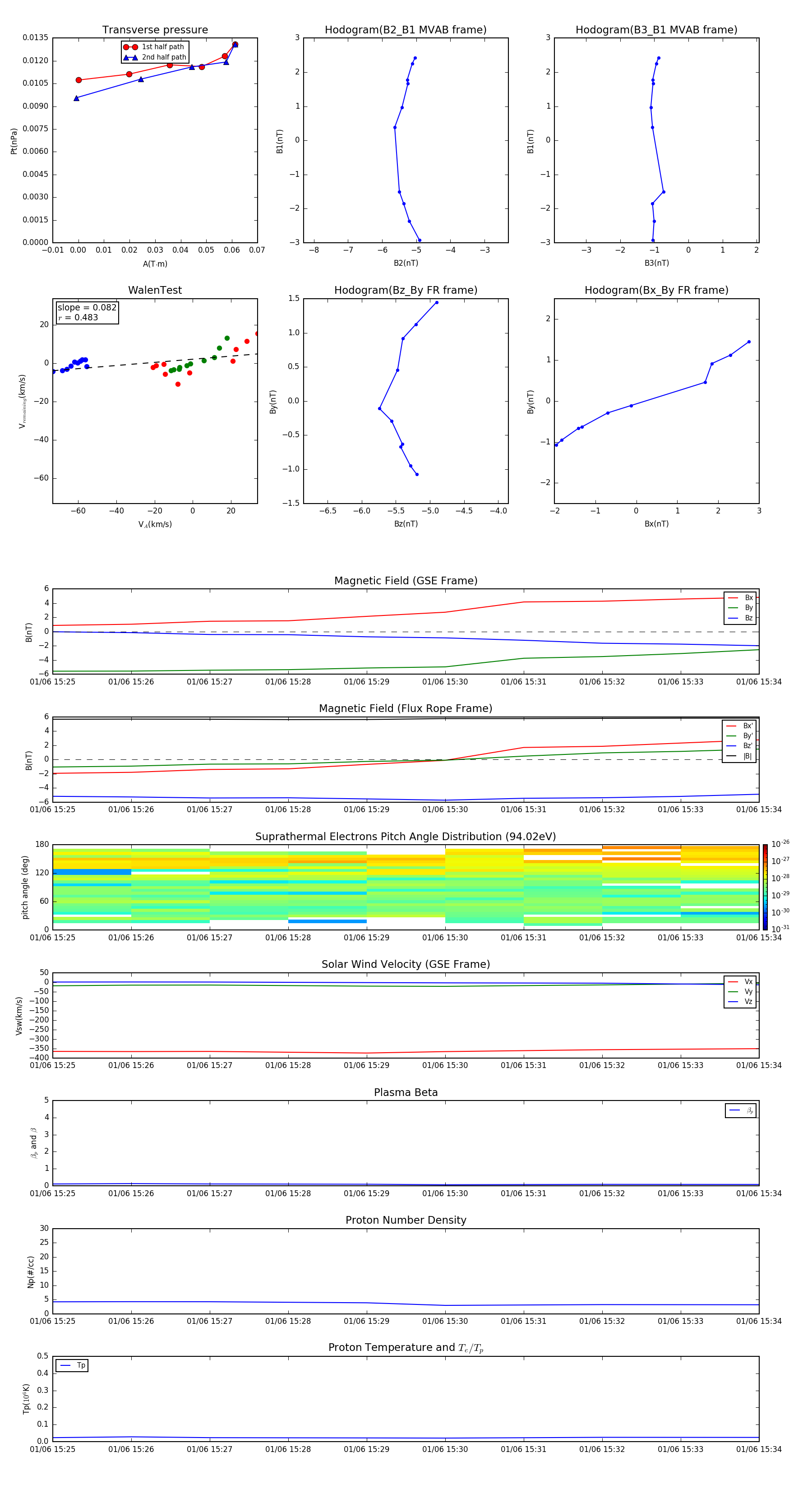
Task: Click the "A(T·m)" x-axis label
Action: 155,264
